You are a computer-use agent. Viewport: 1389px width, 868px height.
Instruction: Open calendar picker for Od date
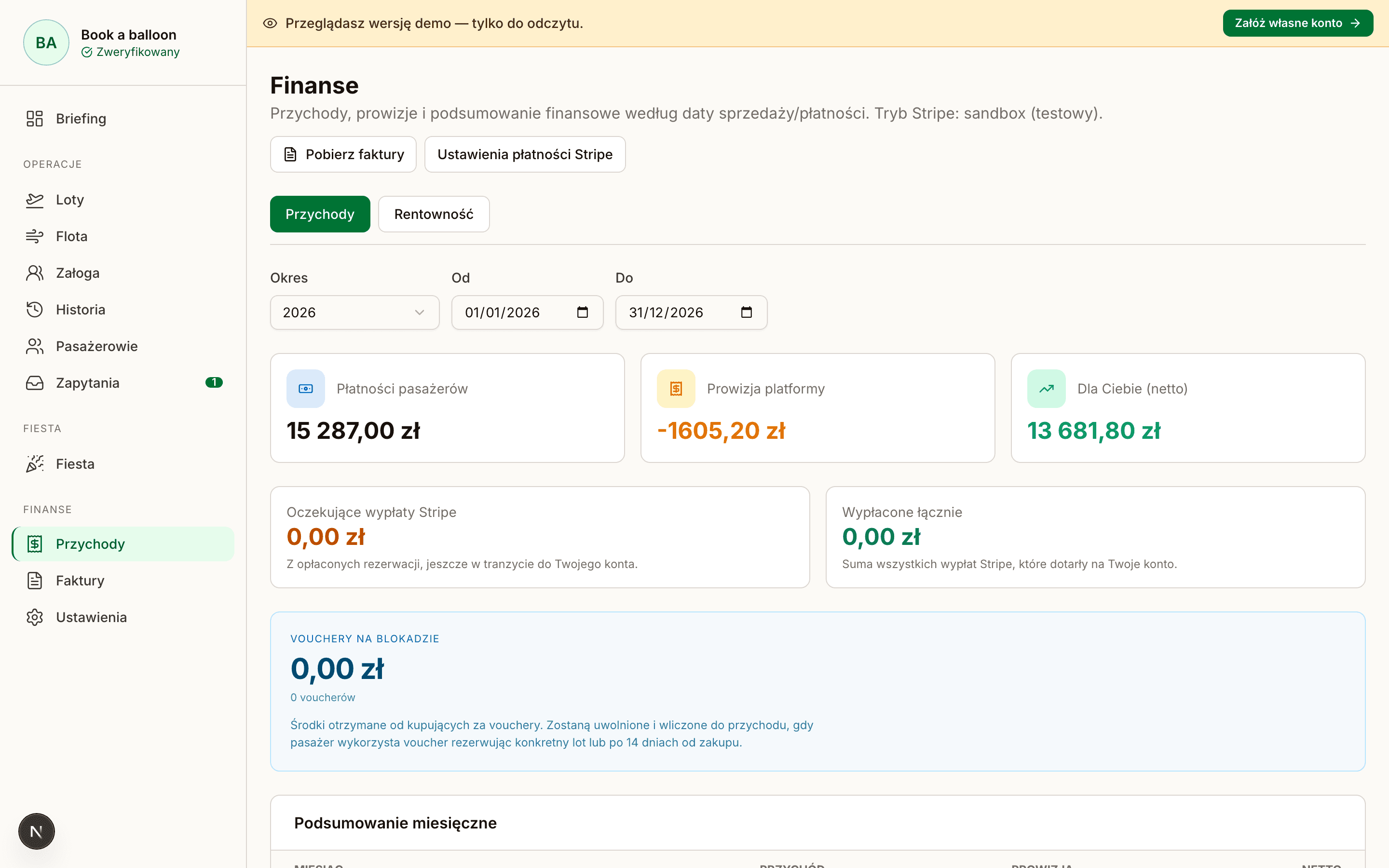(x=582, y=312)
